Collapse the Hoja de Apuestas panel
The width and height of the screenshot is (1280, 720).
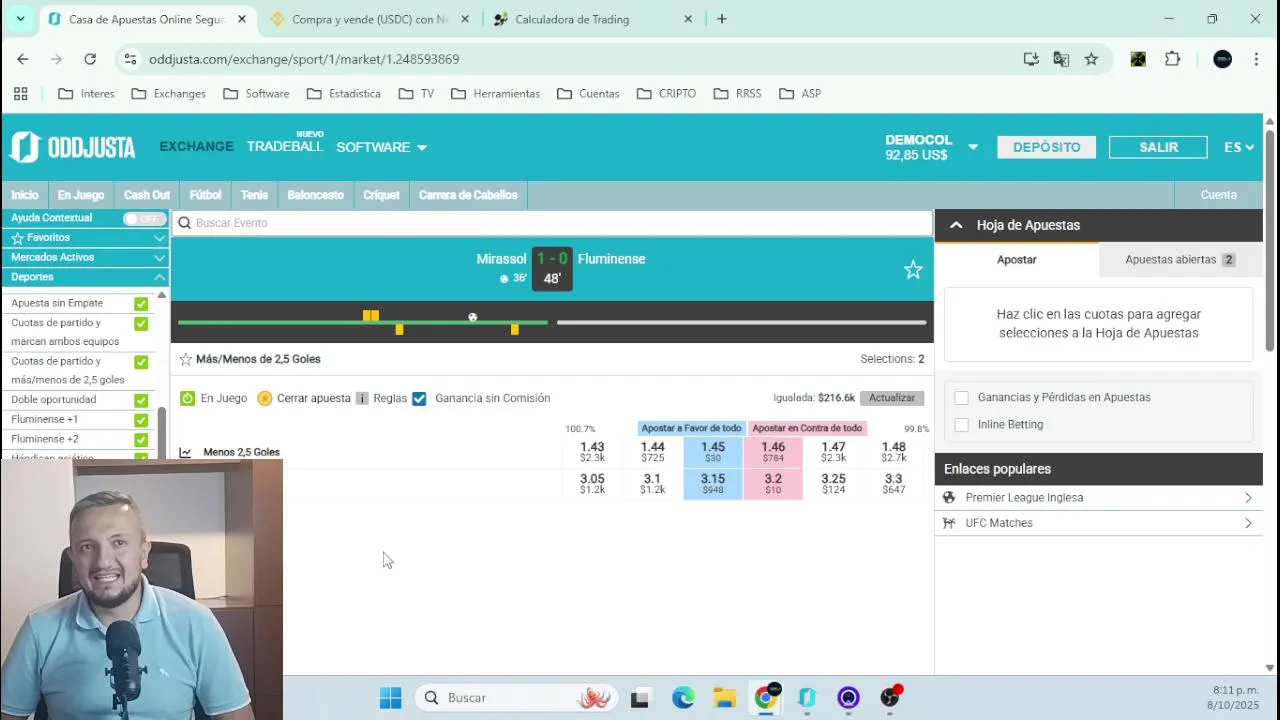[956, 225]
